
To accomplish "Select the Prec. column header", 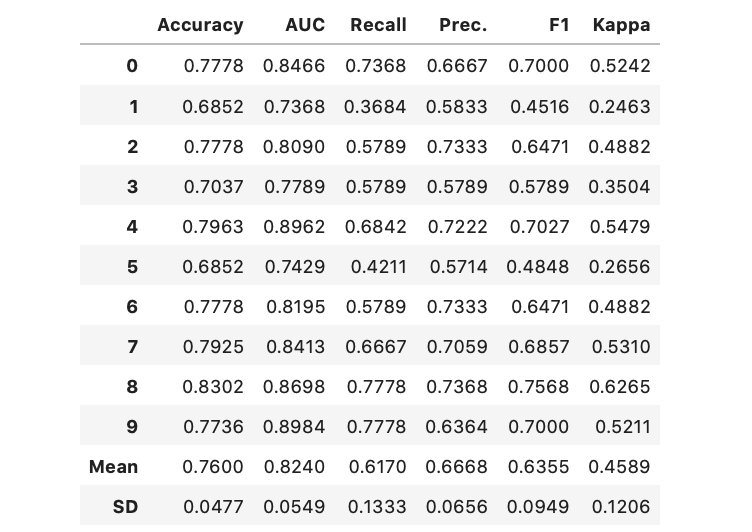I will [462, 26].
